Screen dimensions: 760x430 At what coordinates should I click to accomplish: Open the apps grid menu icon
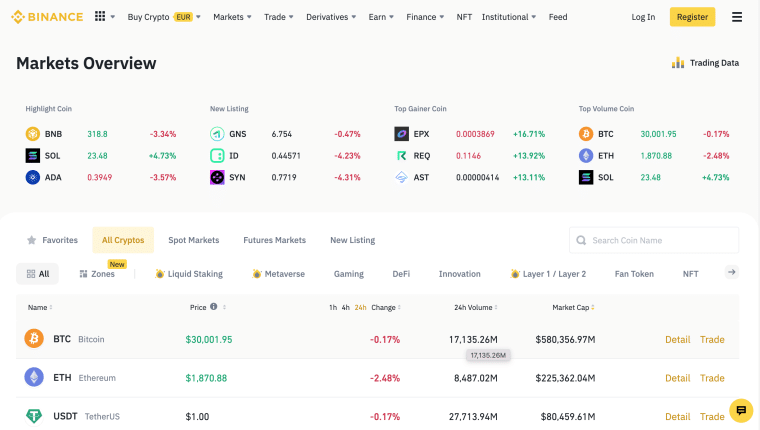tap(100, 17)
